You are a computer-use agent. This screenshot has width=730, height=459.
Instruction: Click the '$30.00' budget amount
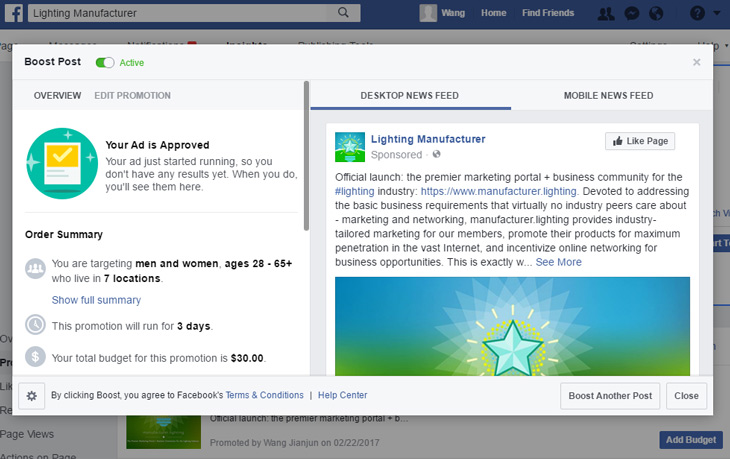(247, 358)
